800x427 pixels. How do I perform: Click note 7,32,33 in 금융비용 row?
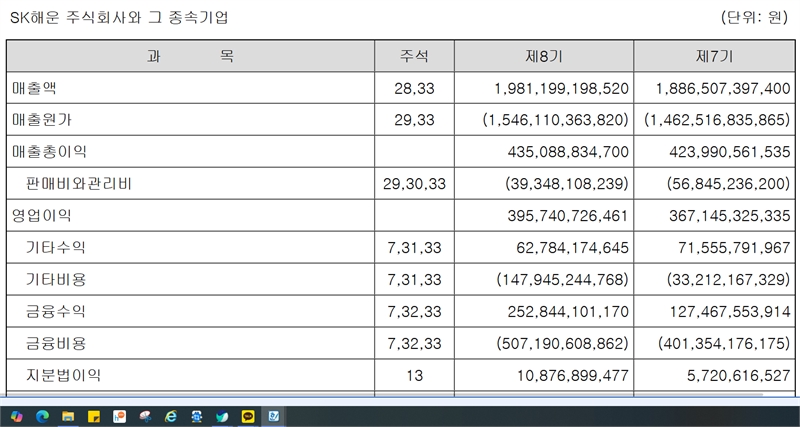[x=414, y=344]
